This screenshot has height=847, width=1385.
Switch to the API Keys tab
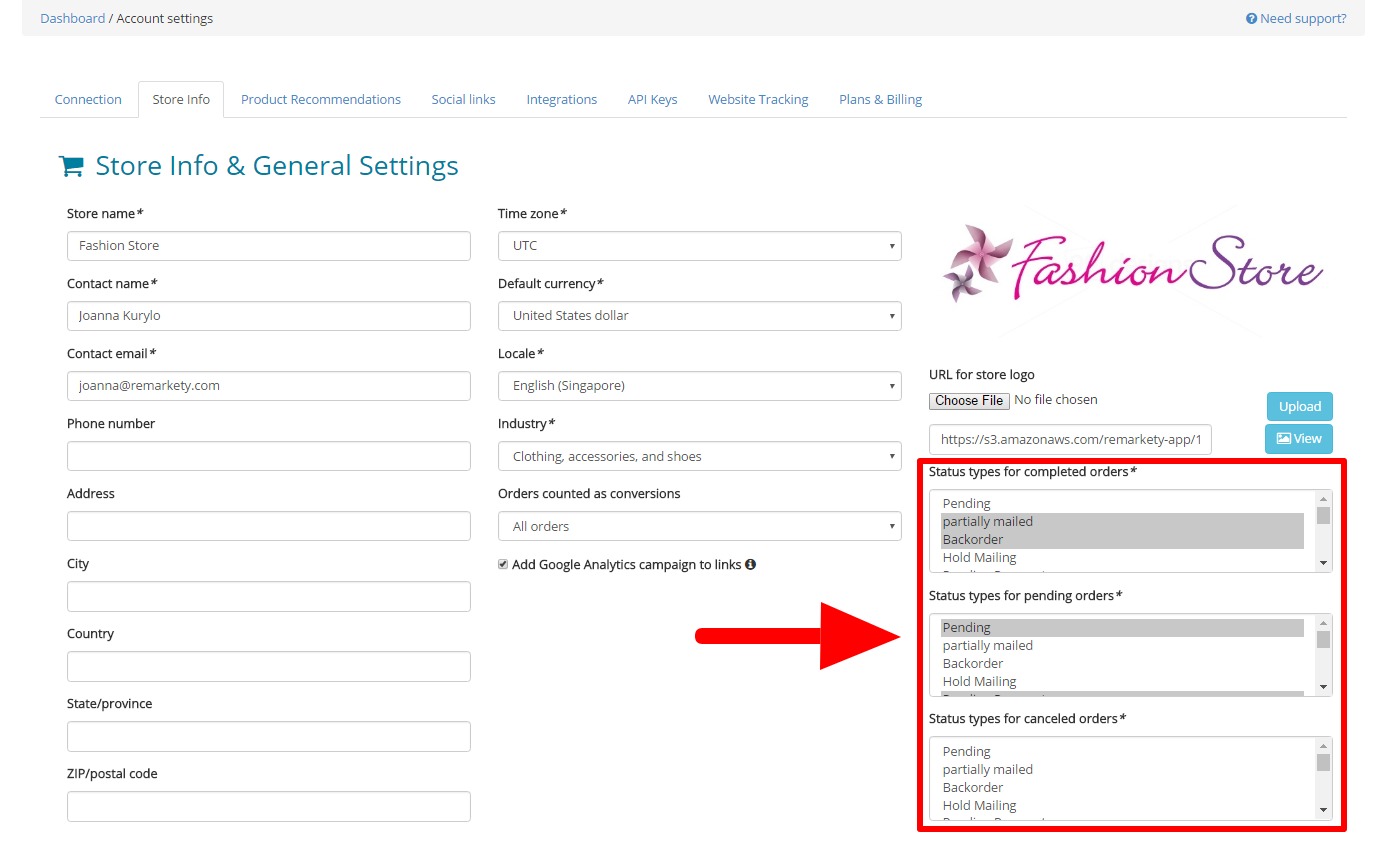pyautogui.click(x=653, y=99)
